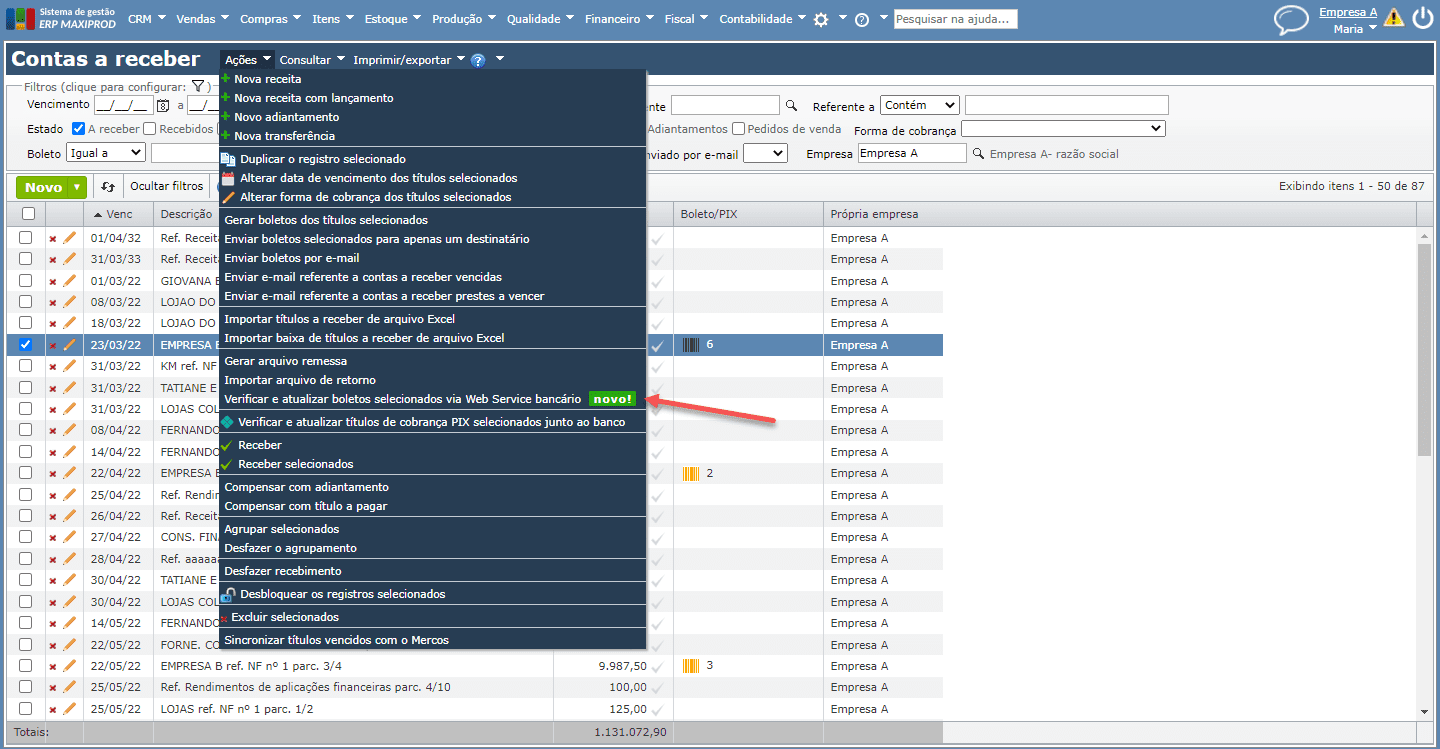
Task: Click the barcode boleto icon in row 23/03/22
Action: (x=691, y=345)
